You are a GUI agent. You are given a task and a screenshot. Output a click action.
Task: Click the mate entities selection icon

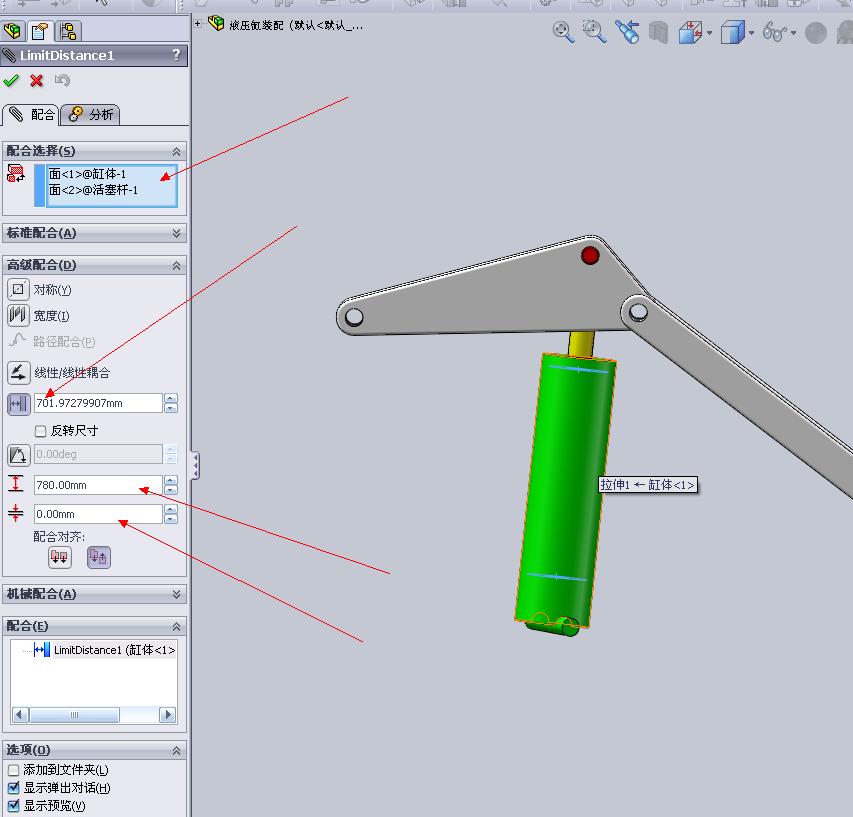click(x=16, y=174)
